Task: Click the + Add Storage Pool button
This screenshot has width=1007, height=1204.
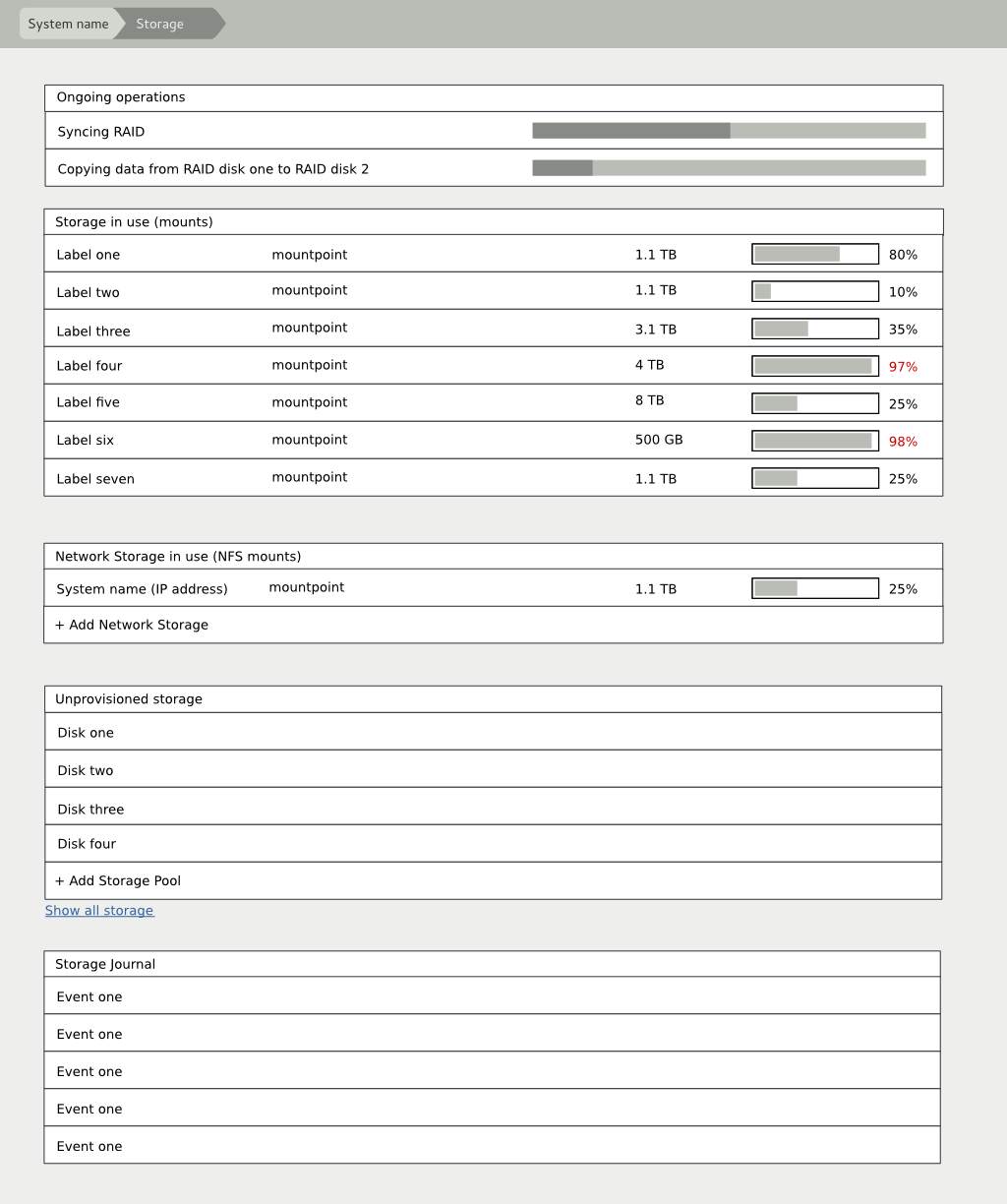Action: click(117, 879)
